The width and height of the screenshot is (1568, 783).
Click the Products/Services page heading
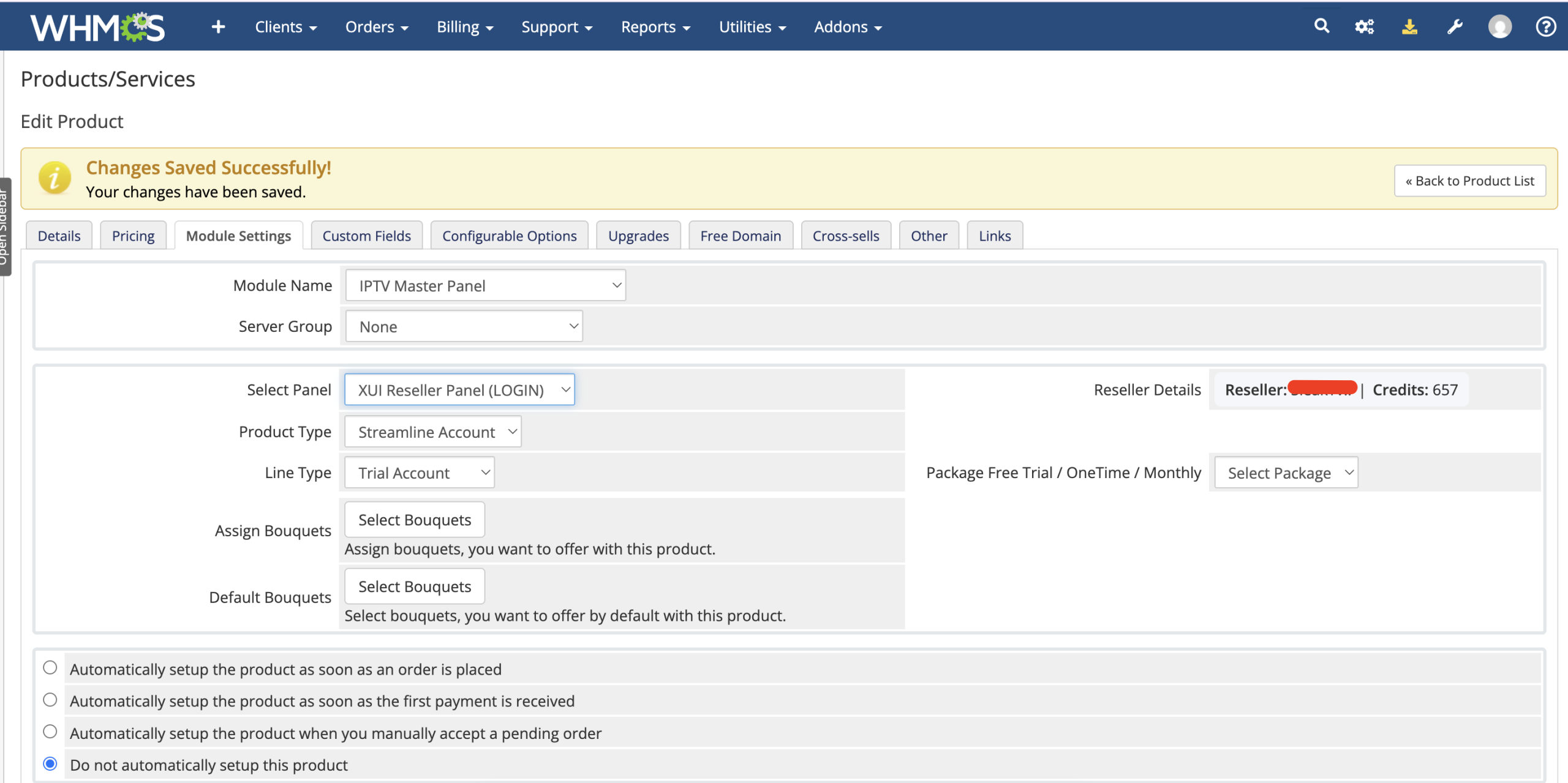[x=108, y=79]
